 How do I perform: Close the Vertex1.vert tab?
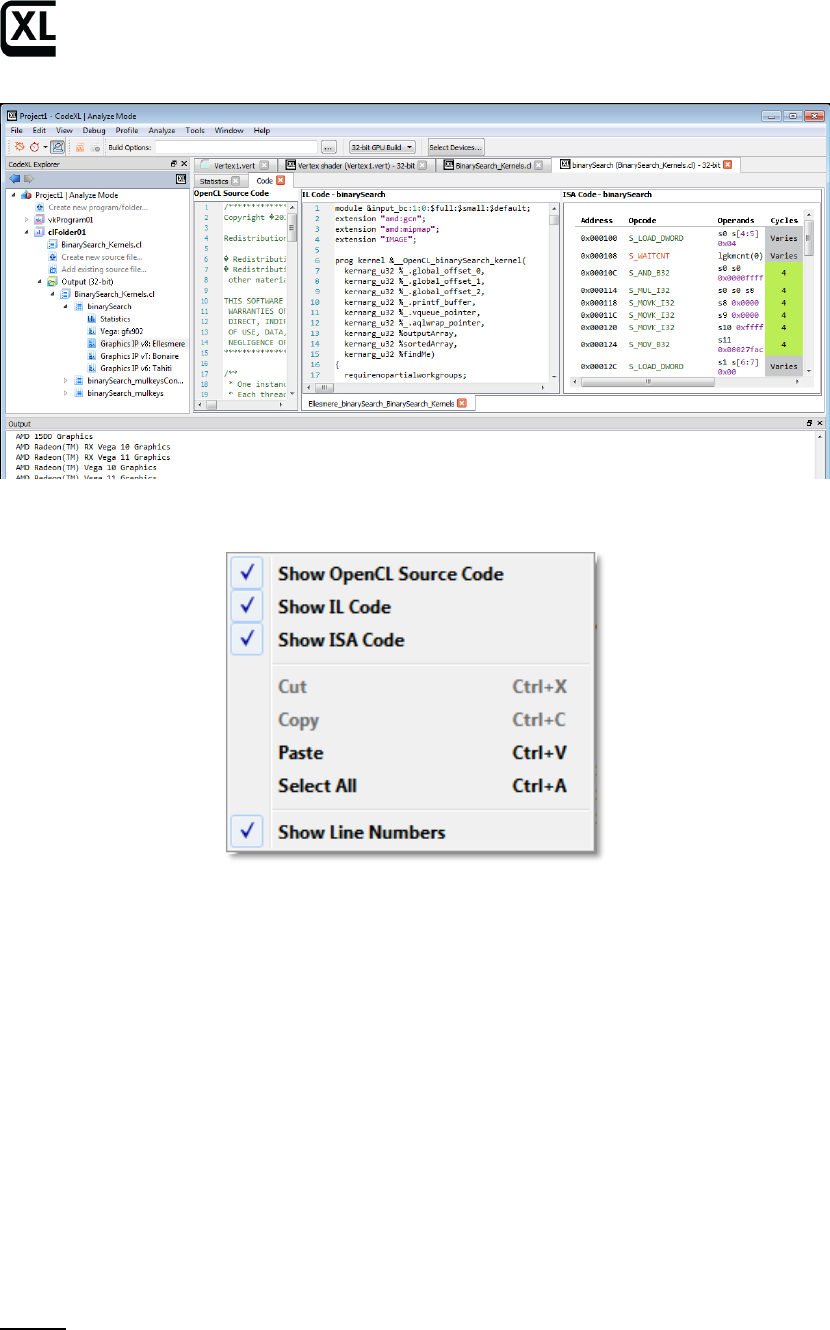264,164
